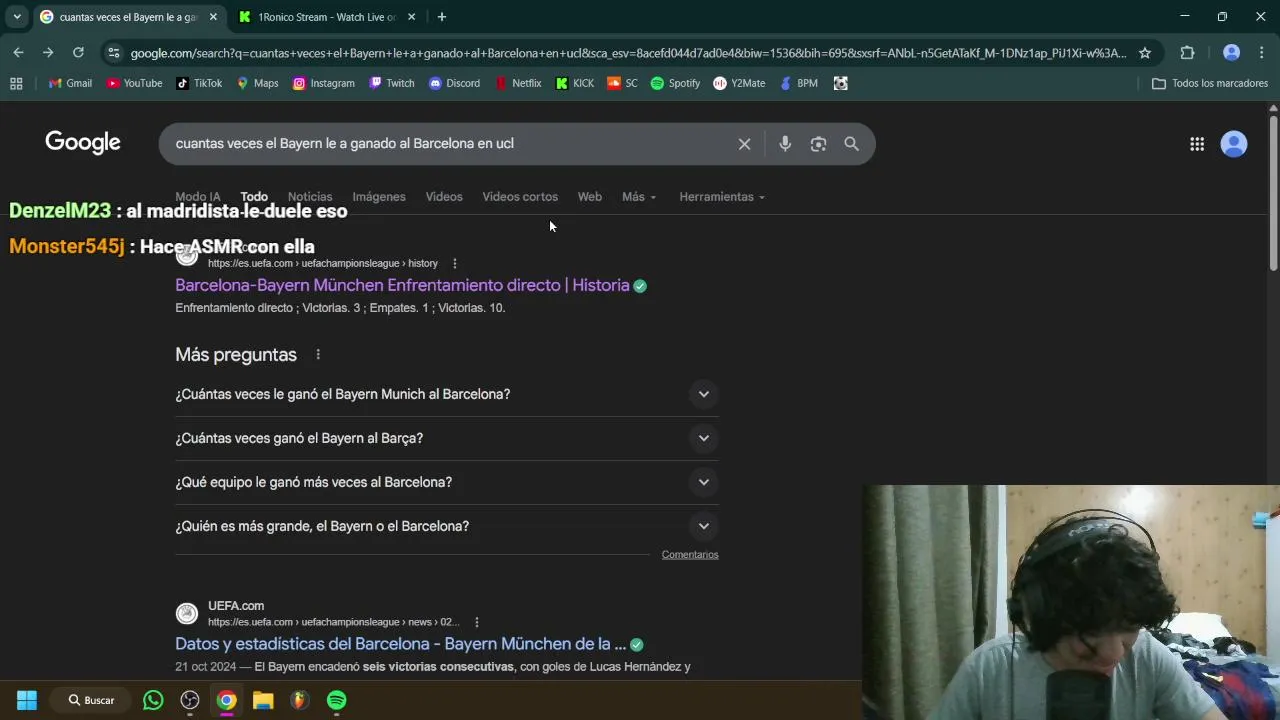This screenshot has width=1280, height=720.
Task: Open a new browser tab
Action: (442, 17)
